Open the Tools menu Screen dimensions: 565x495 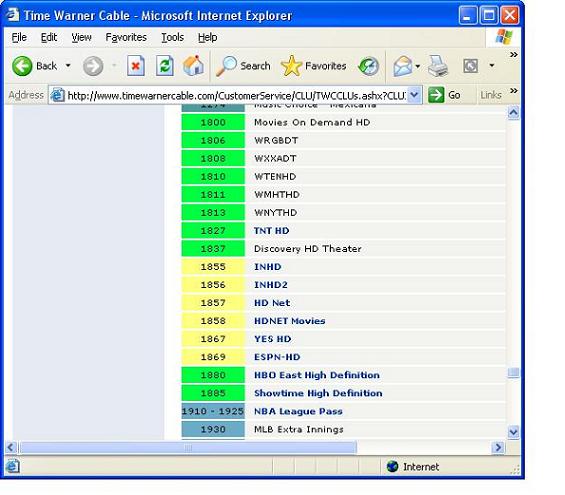tap(172, 37)
